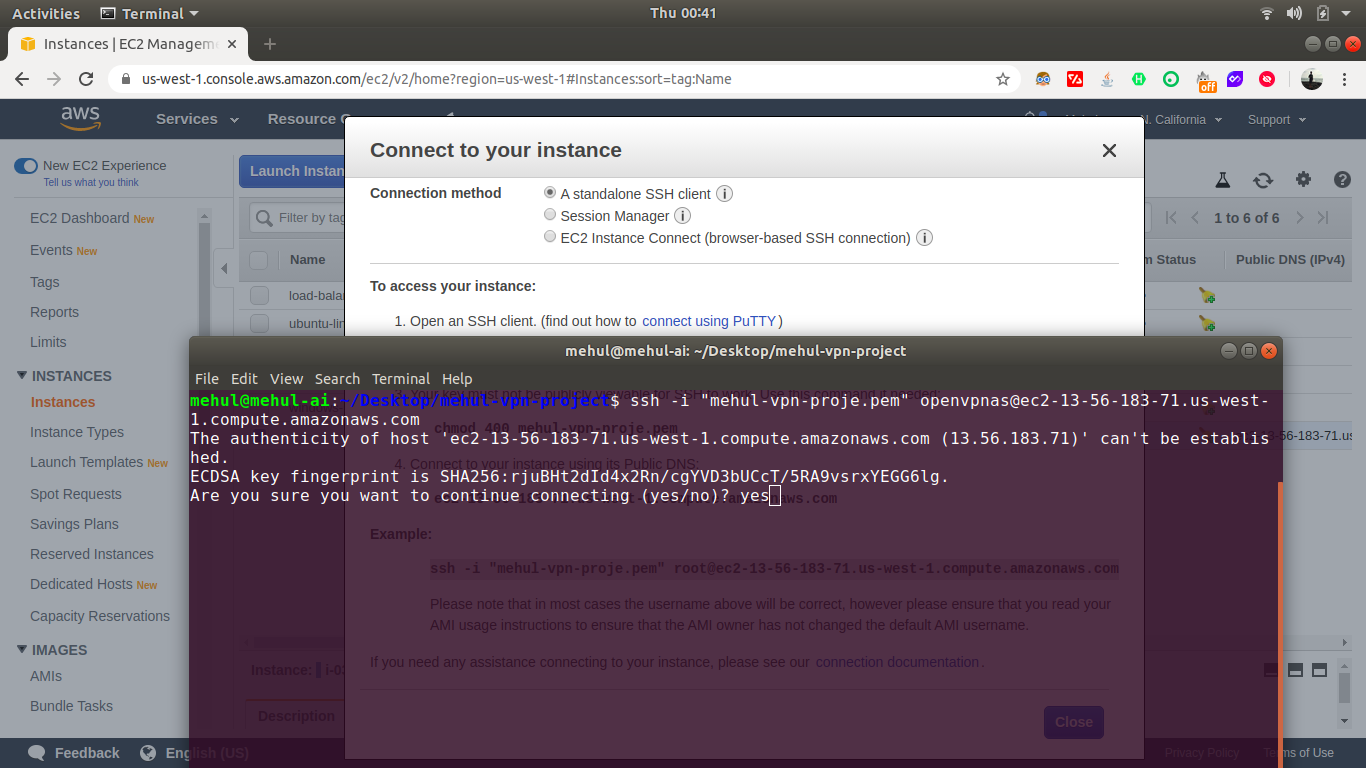Go back in the browser

pyautogui.click(x=22, y=79)
